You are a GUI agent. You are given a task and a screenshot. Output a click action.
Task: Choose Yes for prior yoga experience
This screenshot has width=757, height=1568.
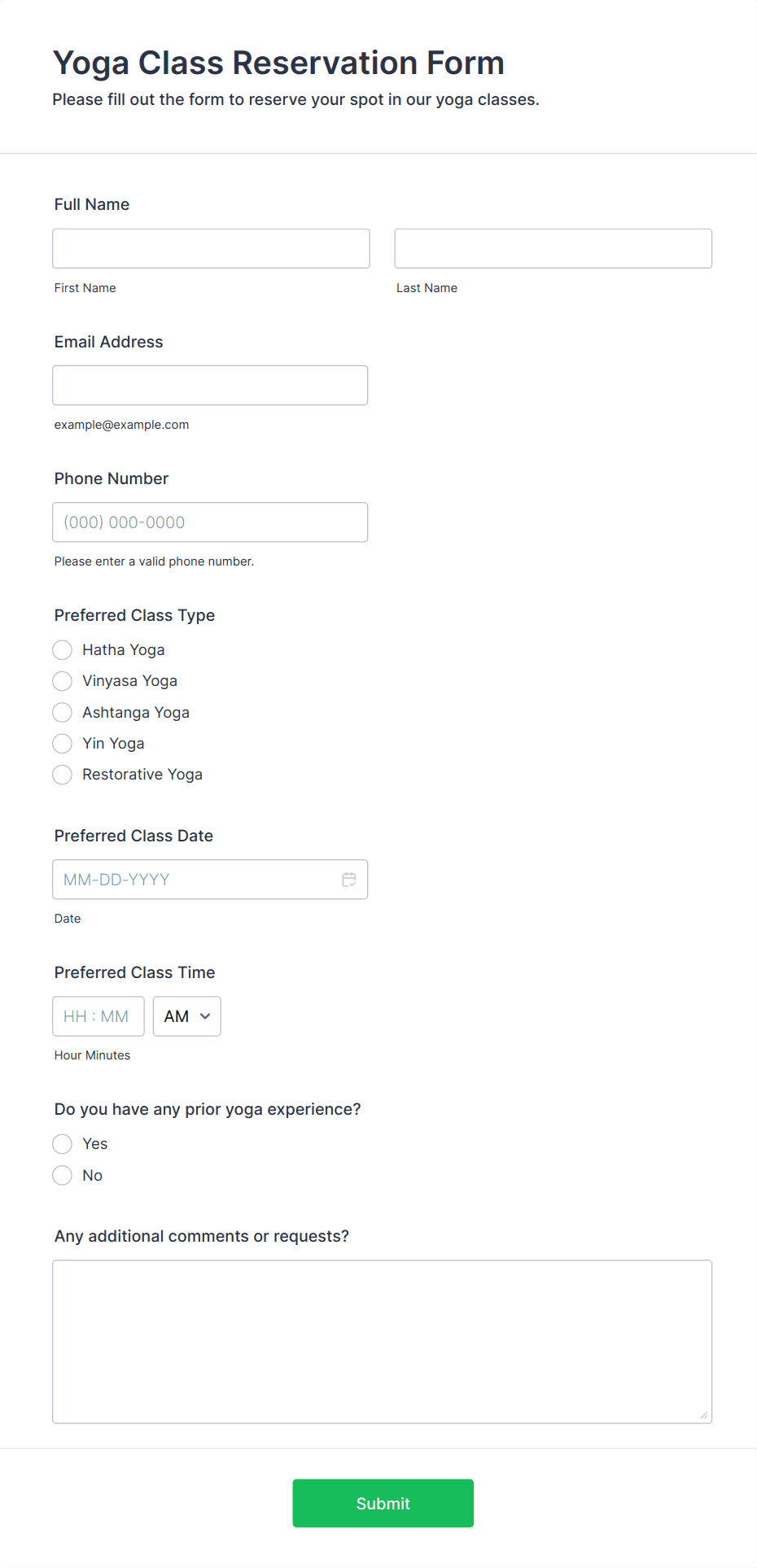(x=63, y=1144)
